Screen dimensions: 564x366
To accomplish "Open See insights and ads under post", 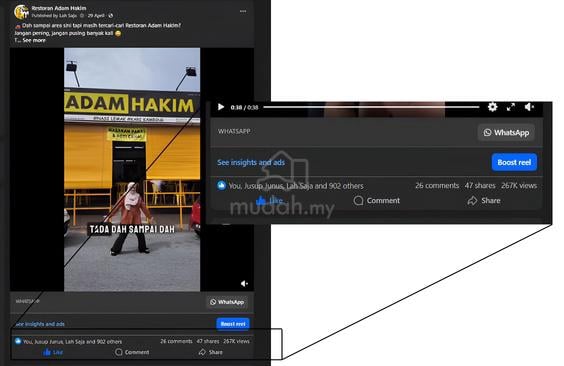I will [40, 324].
